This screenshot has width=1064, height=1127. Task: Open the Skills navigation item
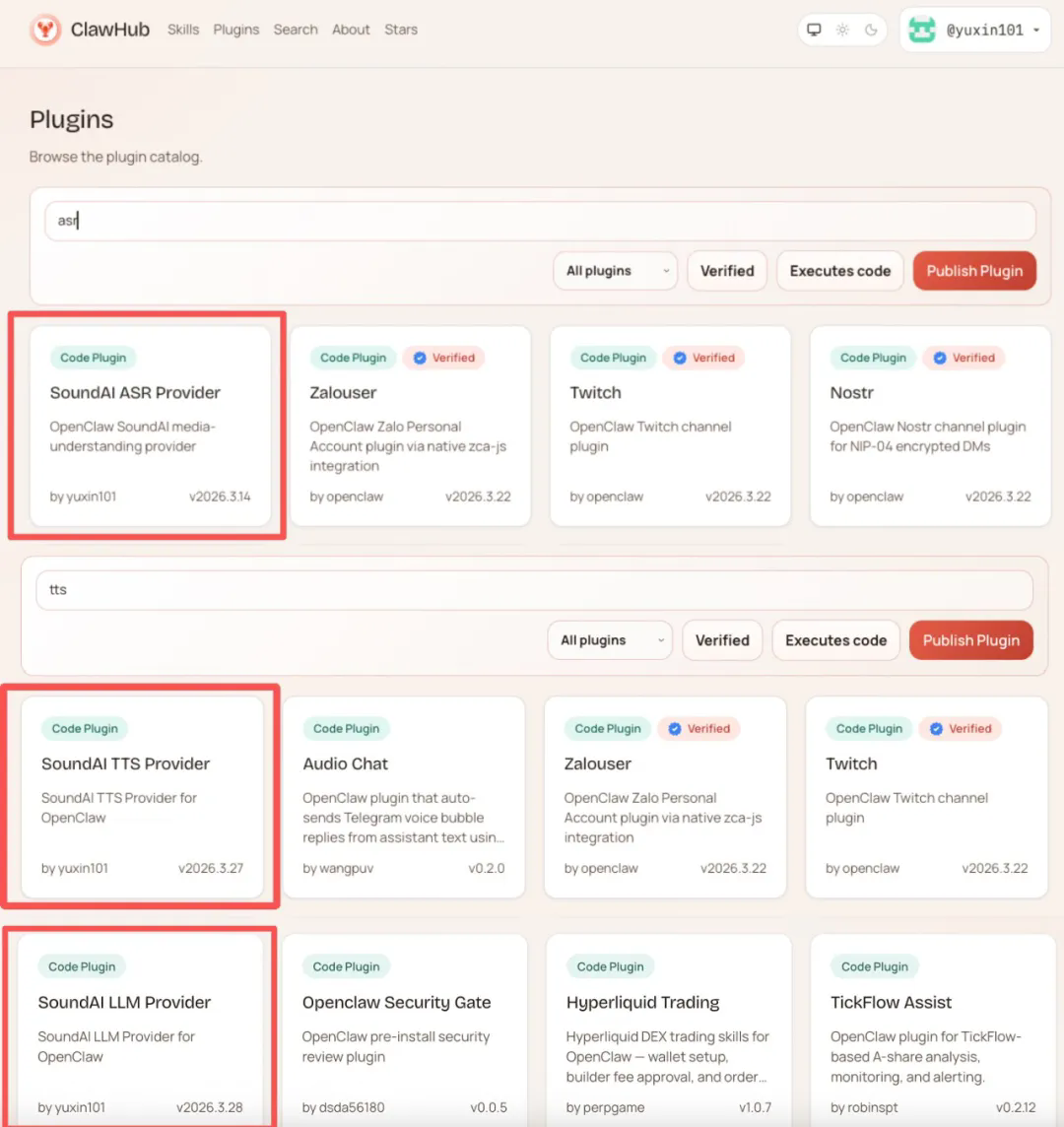(x=183, y=30)
